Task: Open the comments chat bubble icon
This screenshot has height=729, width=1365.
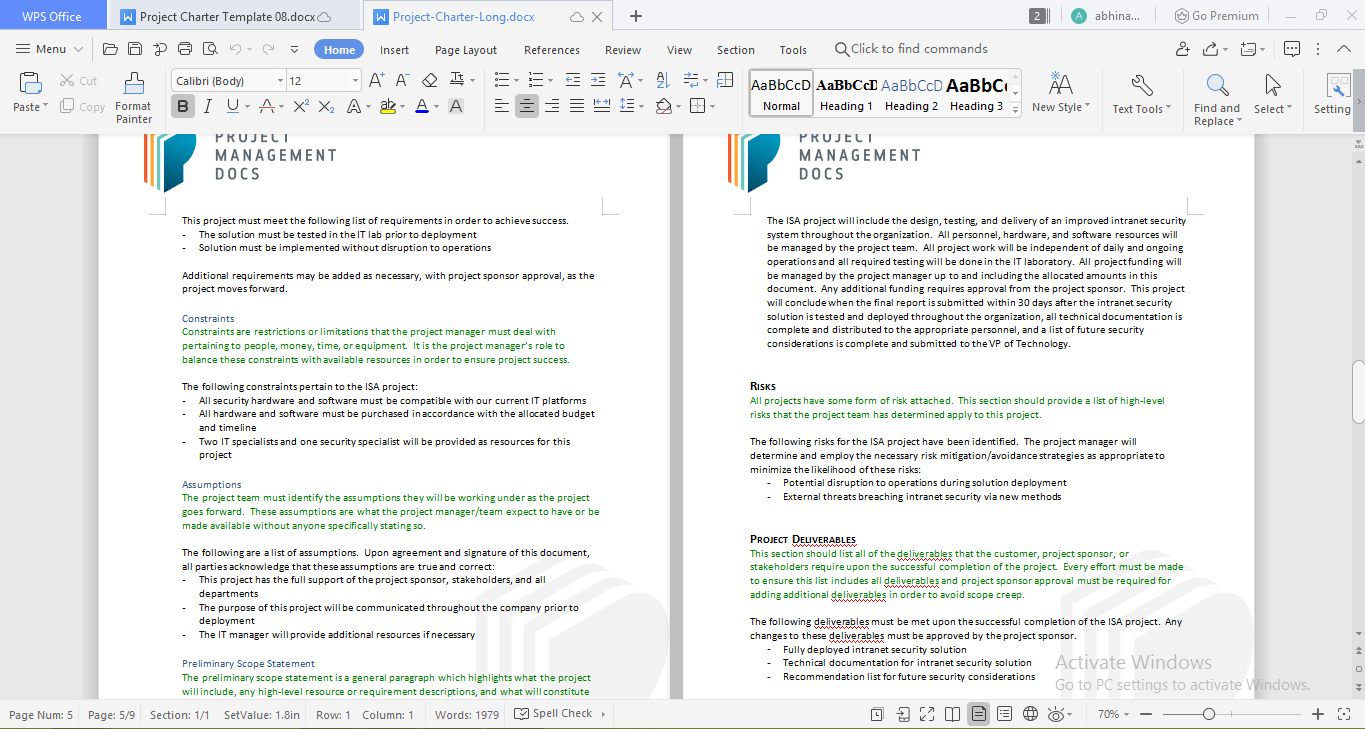Action: point(1292,49)
